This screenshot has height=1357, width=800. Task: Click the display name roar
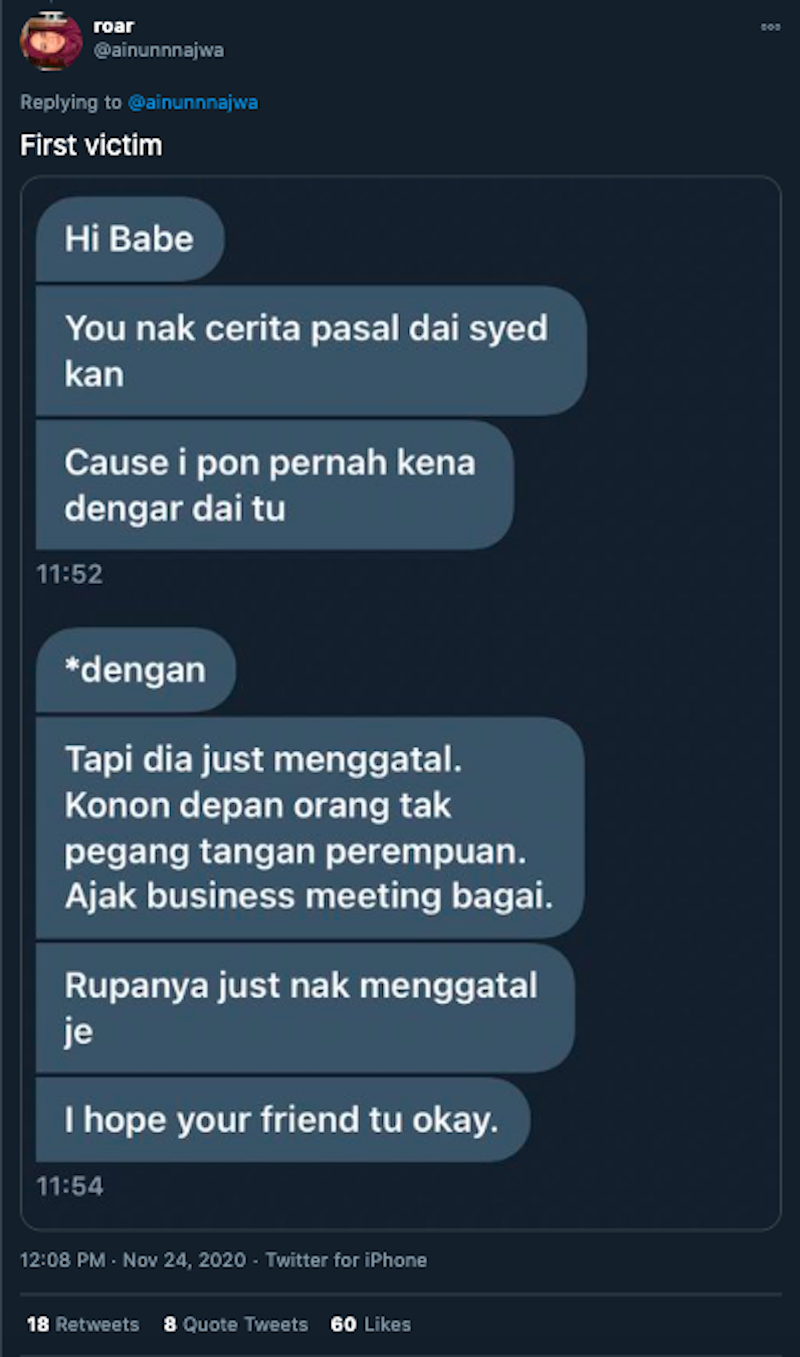113,27
